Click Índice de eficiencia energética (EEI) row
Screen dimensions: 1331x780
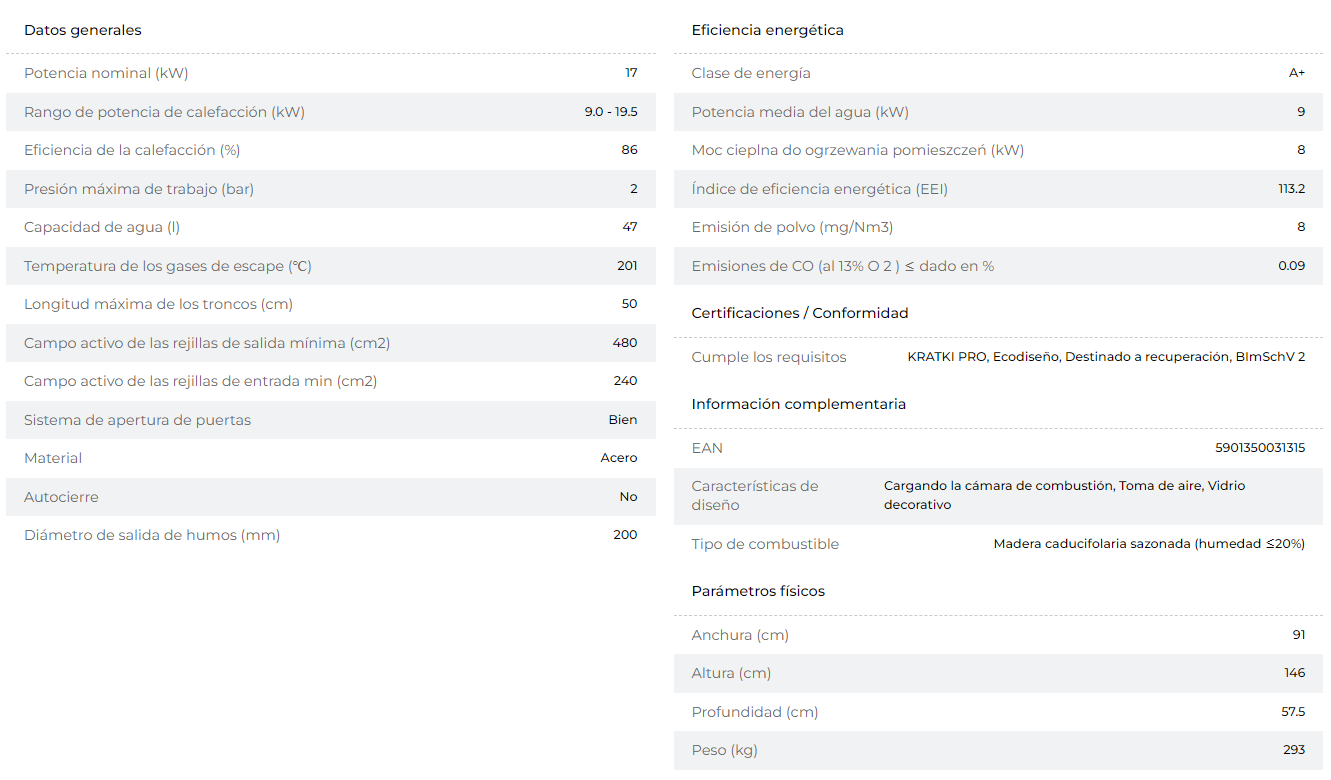pos(998,189)
